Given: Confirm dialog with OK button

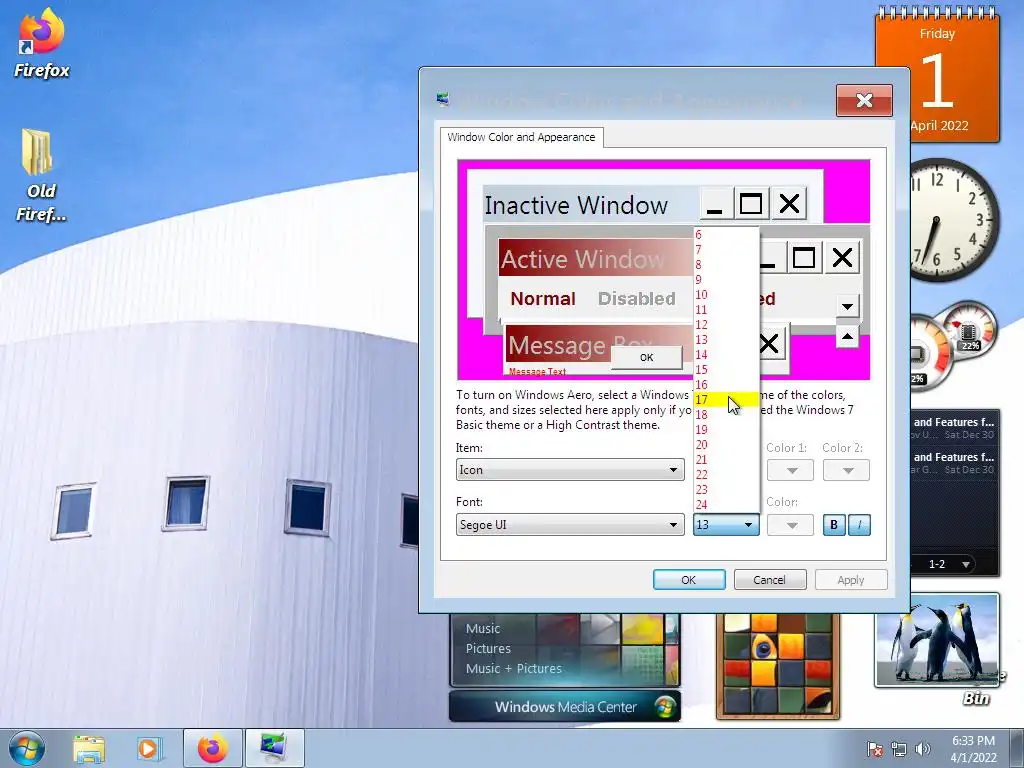Looking at the screenshot, I should 689,580.
